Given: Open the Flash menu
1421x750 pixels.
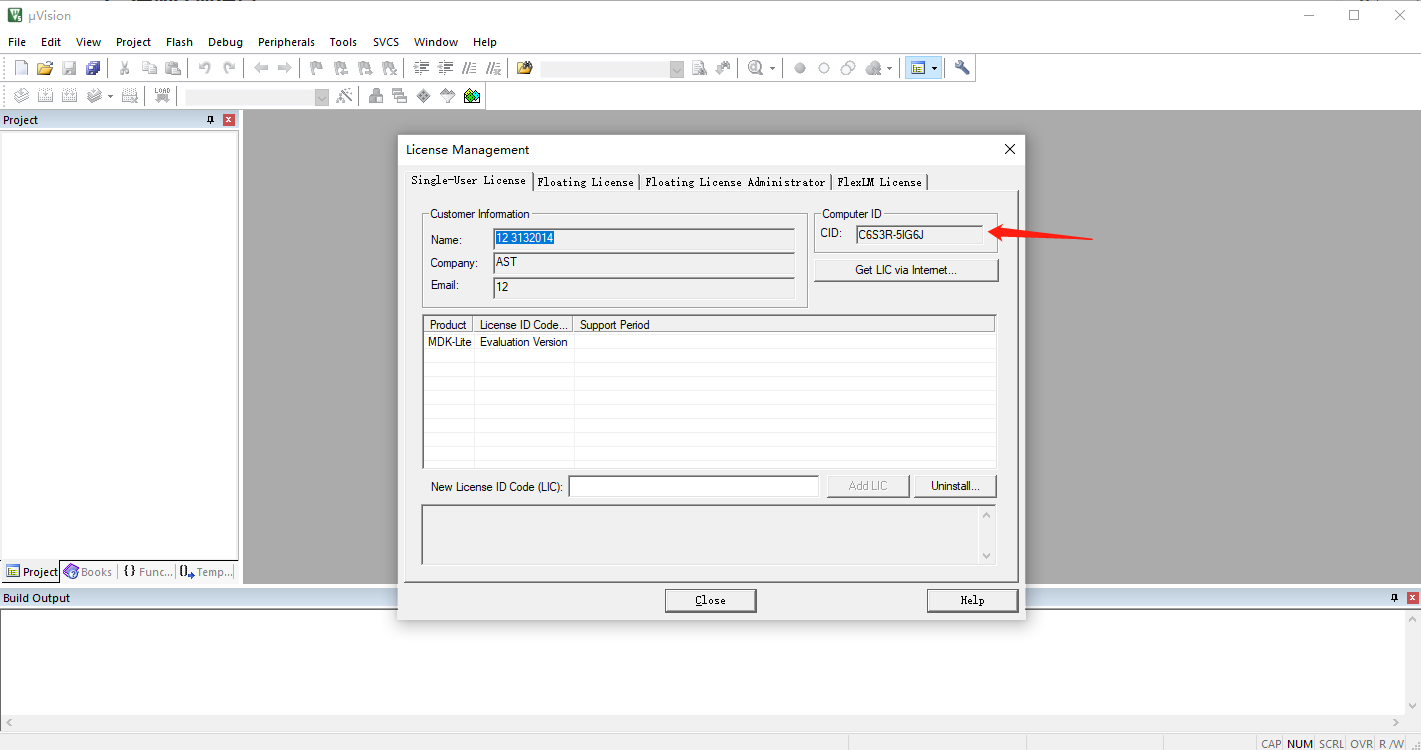Looking at the screenshot, I should [x=180, y=42].
